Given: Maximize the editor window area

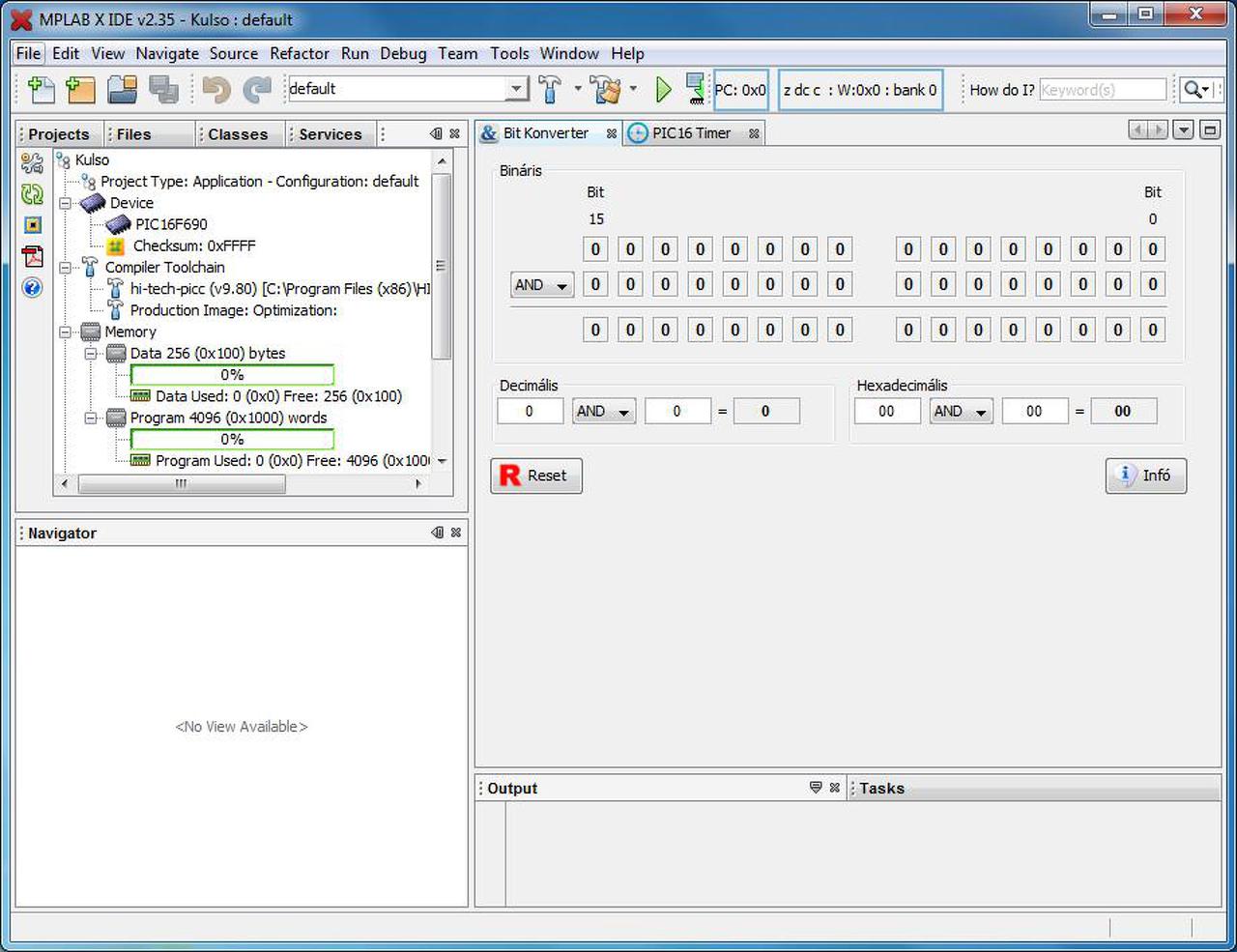Looking at the screenshot, I should (x=1210, y=130).
